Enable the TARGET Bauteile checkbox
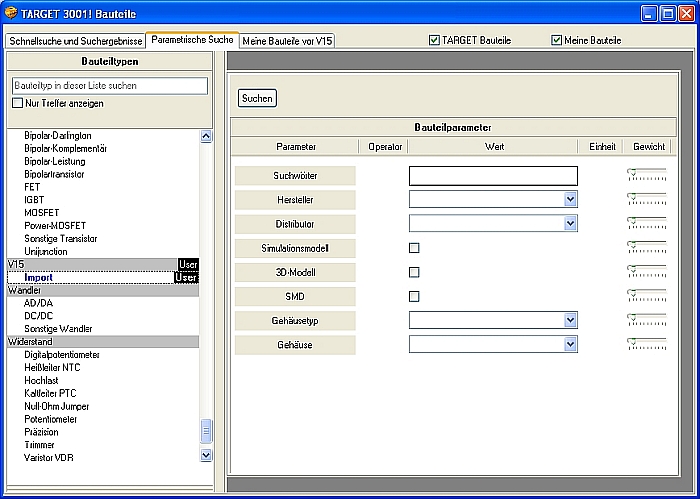This screenshot has height=499, width=700. 434,40
